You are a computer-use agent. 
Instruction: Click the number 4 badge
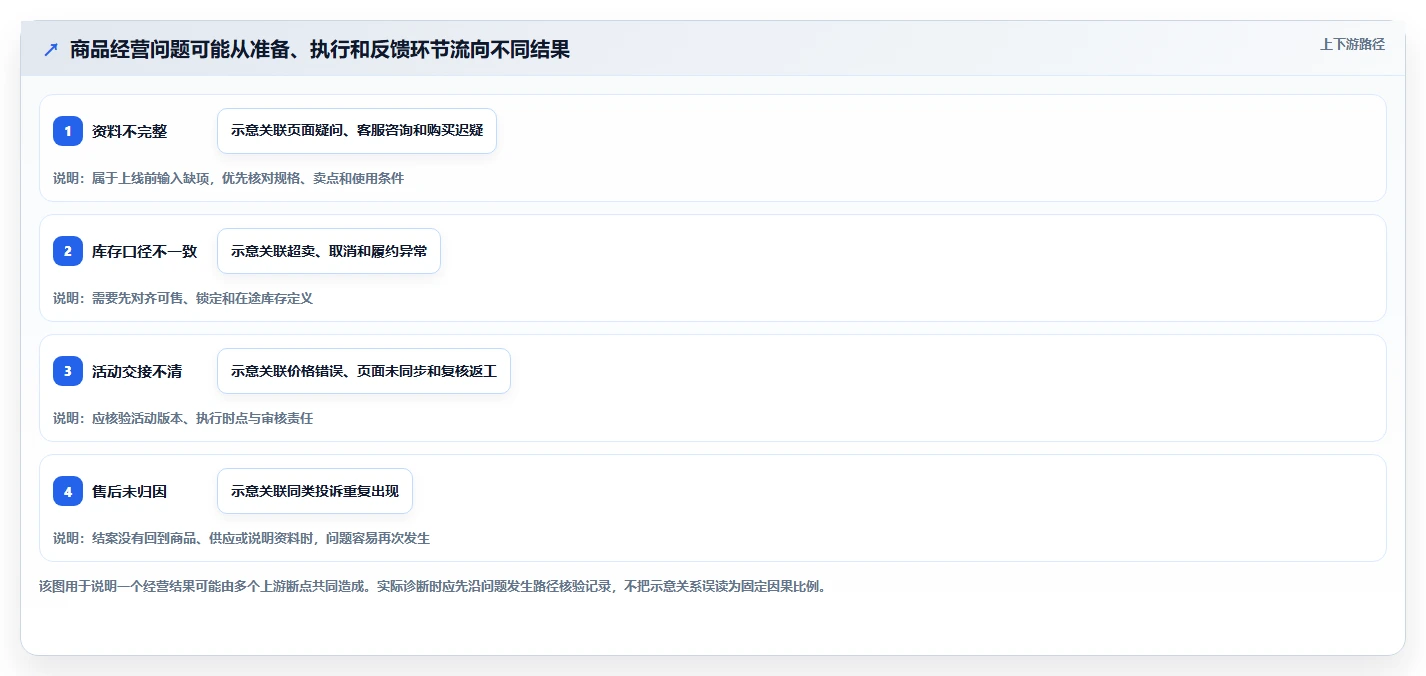(x=68, y=491)
